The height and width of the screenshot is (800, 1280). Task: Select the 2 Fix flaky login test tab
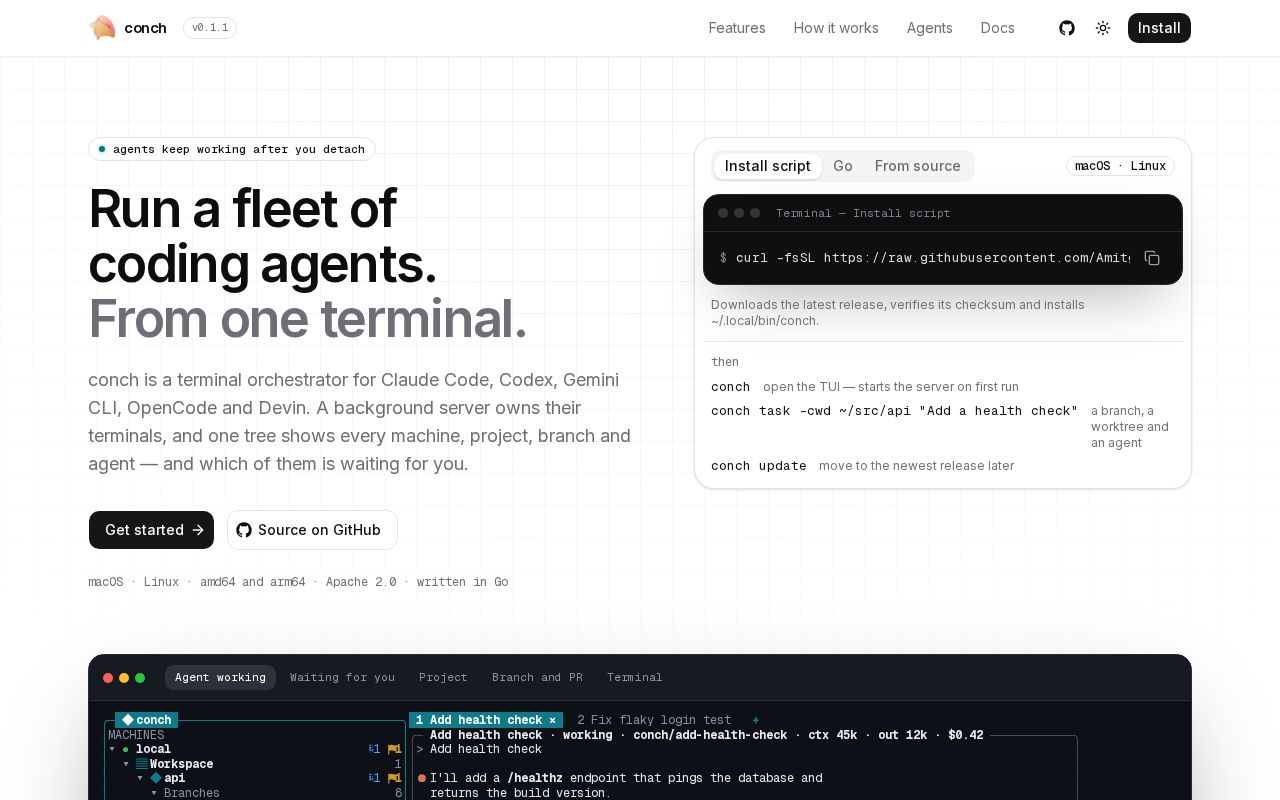coord(654,720)
